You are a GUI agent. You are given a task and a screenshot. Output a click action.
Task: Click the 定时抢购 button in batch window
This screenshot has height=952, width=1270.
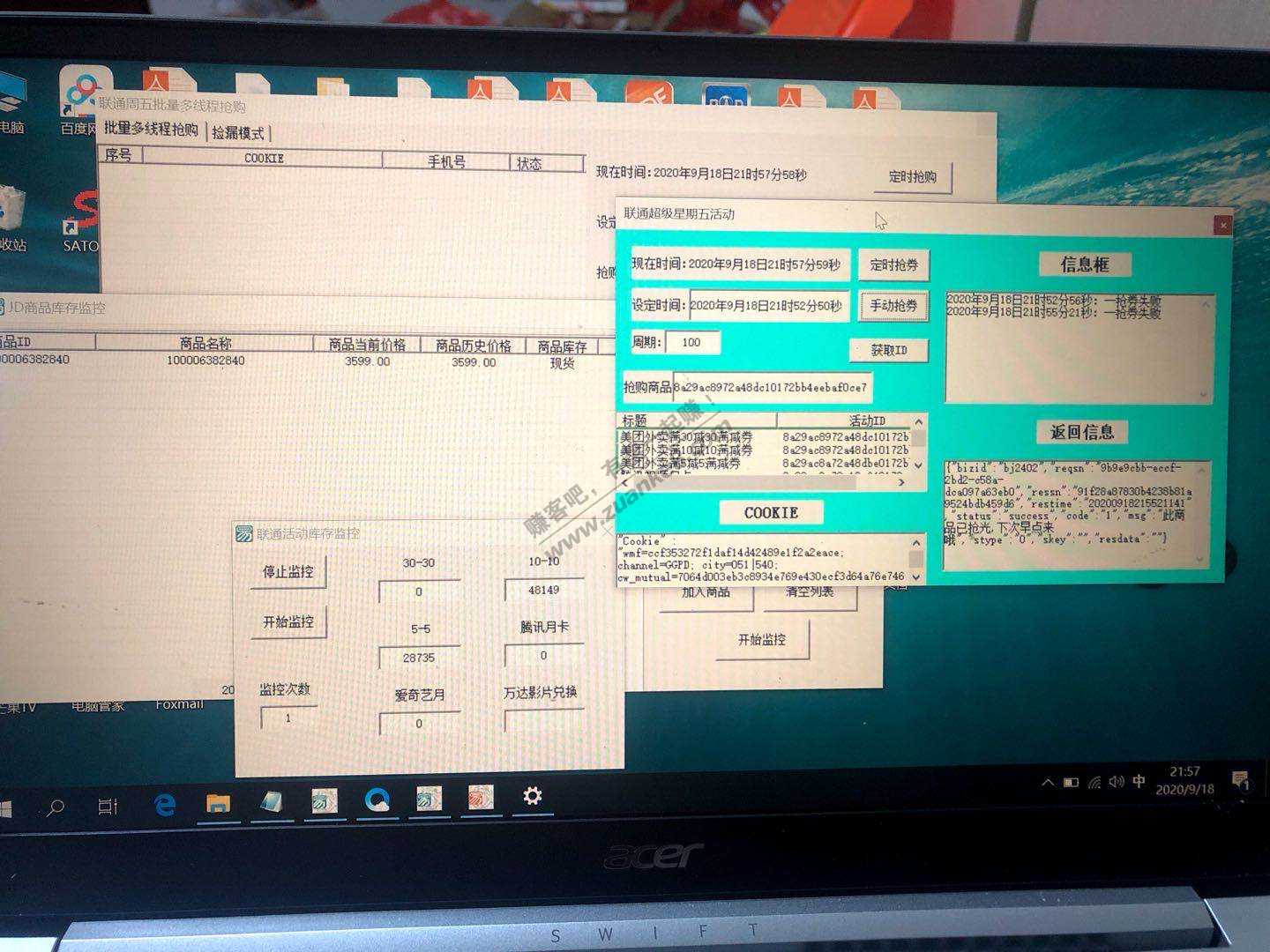click(913, 176)
